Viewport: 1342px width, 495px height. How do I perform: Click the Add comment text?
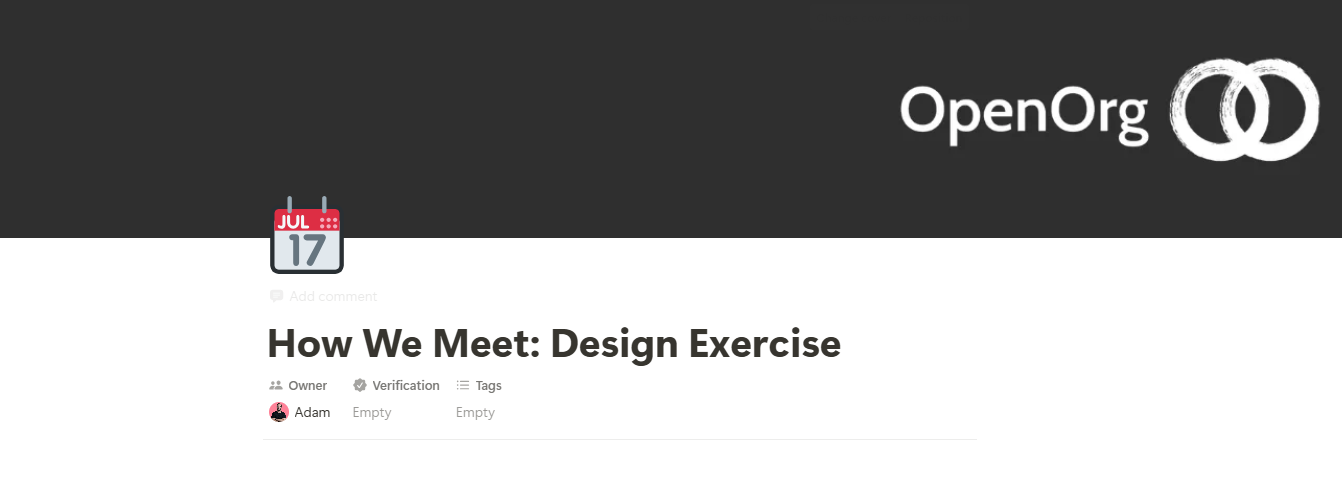click(333, 296)
